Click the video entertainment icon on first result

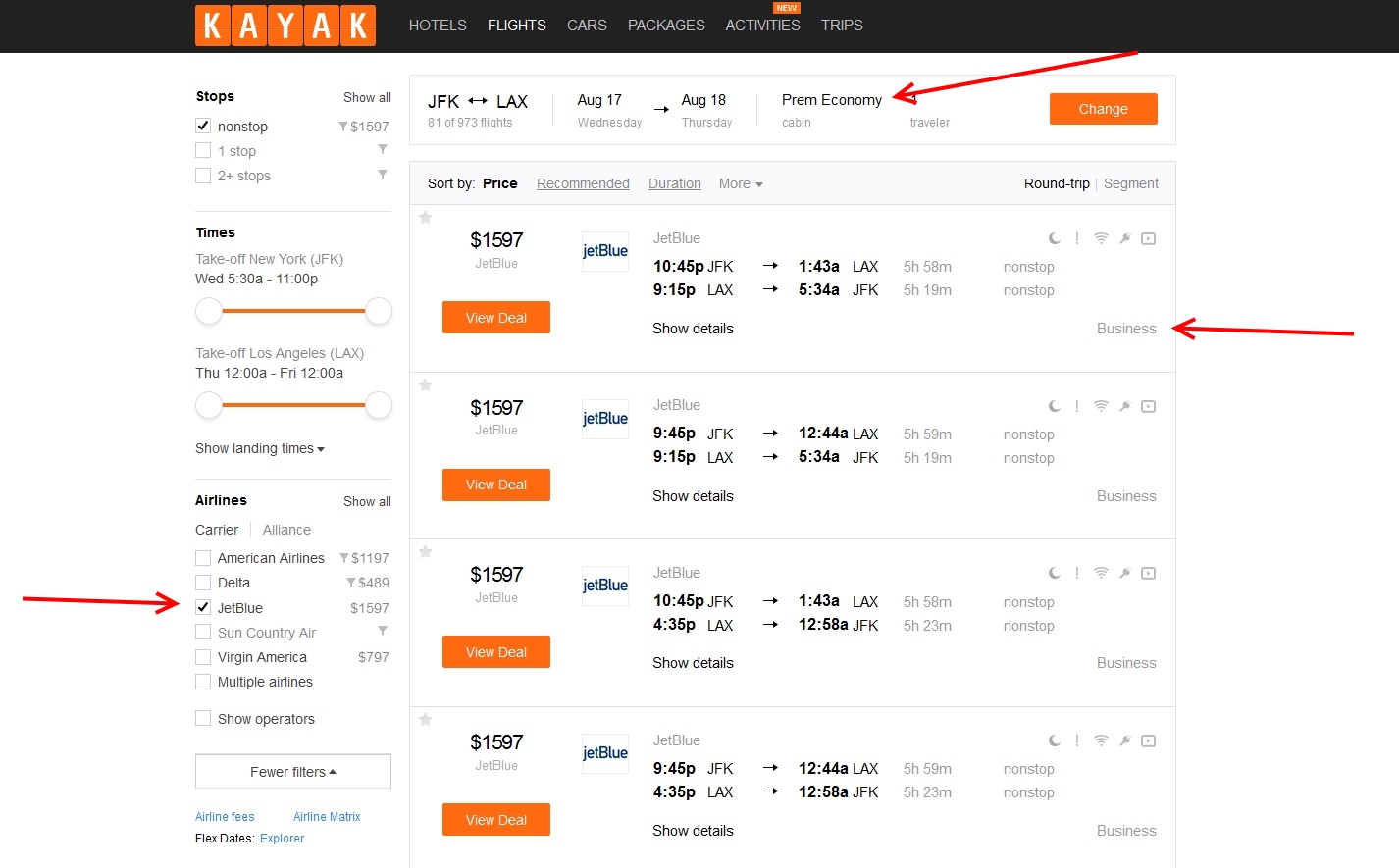tap(1149, 238)
